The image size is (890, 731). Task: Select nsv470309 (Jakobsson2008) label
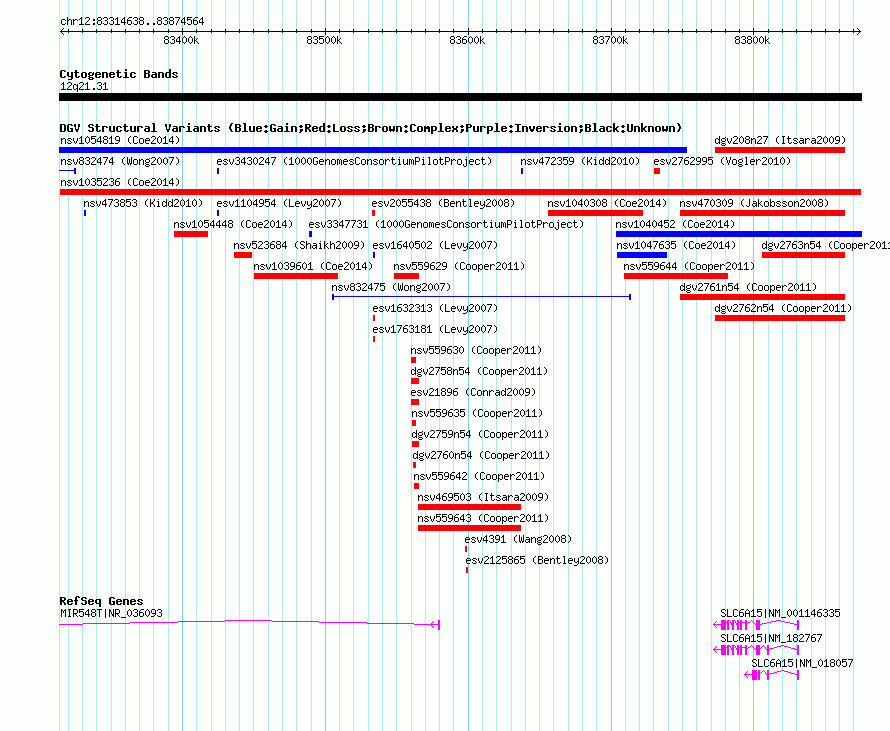[754, 203]
